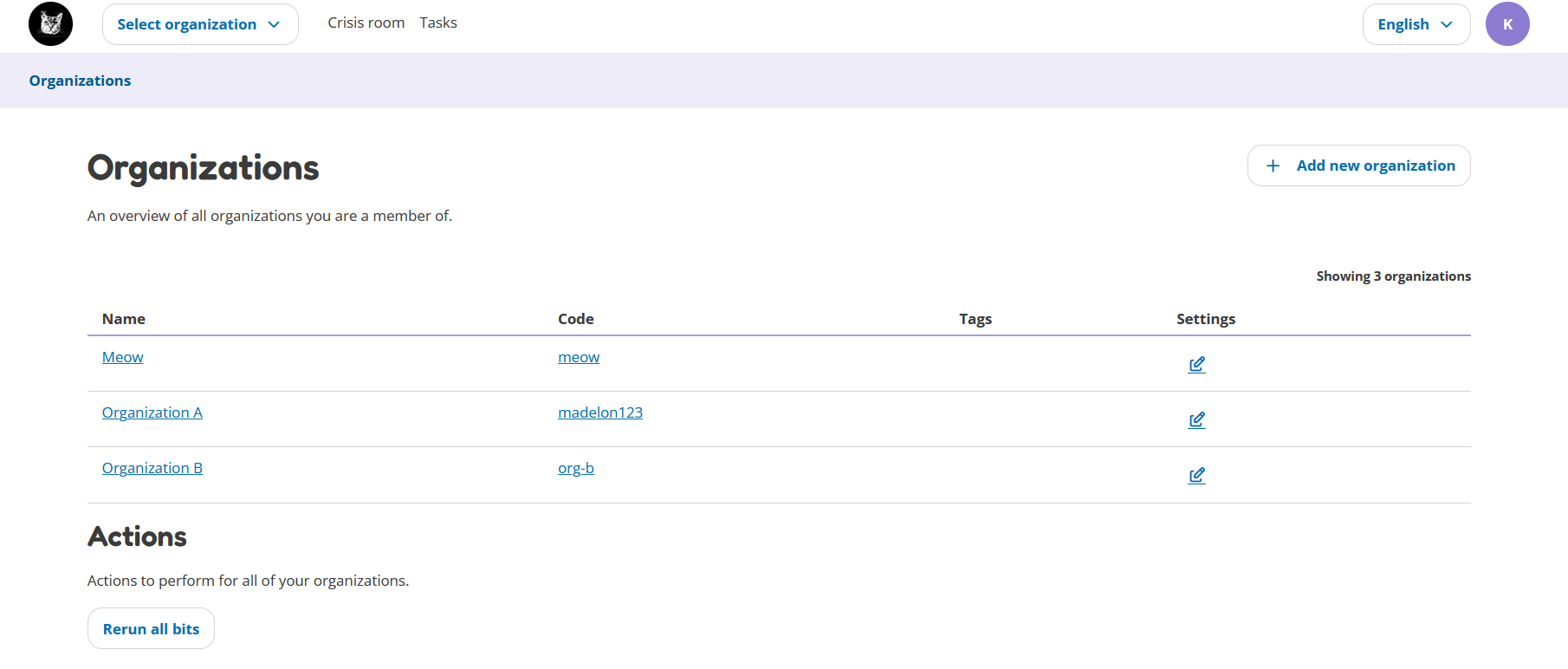Open the Meow organization link

click(122, 357)
